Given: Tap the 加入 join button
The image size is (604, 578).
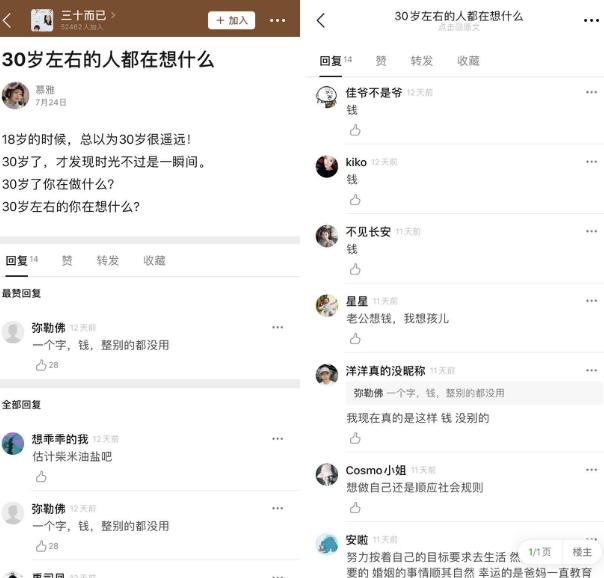Looking at the screenshot, I should (x=232, y=20).
